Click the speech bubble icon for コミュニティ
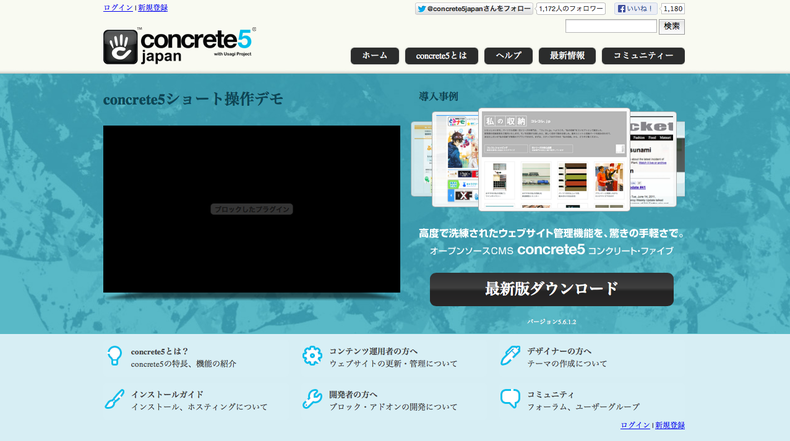Viewport: 790px width, 441px height. point(510,400)
